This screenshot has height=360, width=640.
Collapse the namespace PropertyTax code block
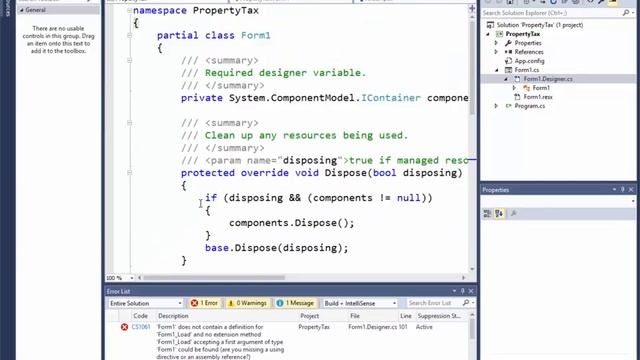(x=129, y=10)
